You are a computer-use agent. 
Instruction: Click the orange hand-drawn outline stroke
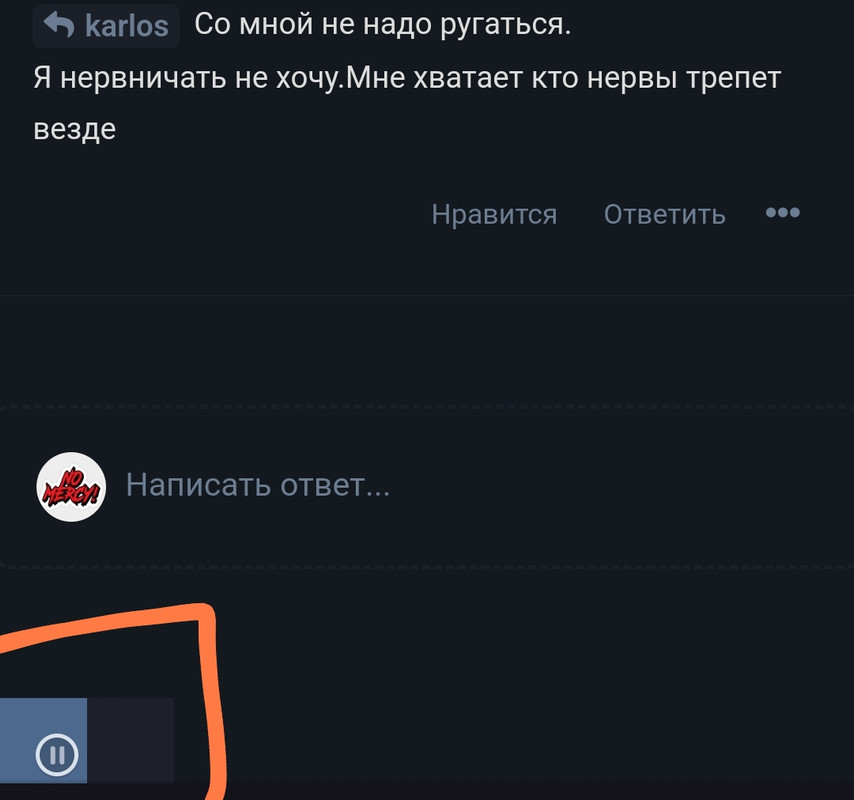210,681
